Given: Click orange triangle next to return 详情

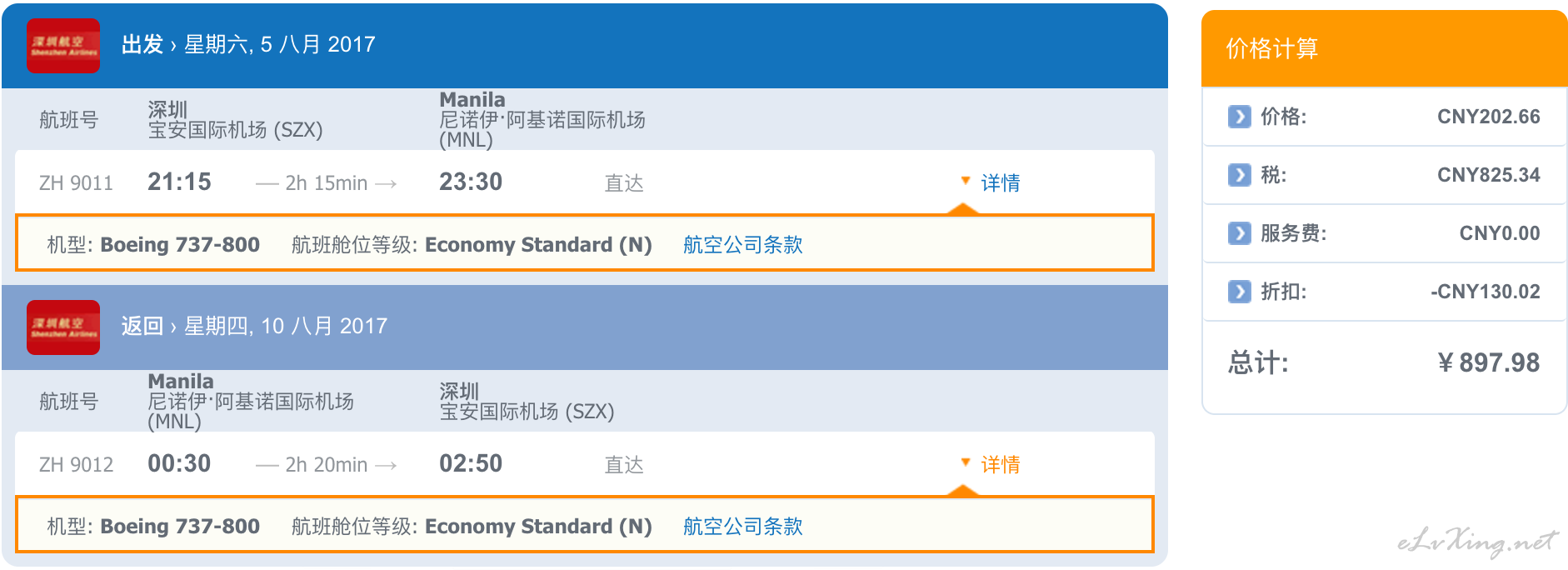Looking at the screenshot, I should [x=966, y=462].
